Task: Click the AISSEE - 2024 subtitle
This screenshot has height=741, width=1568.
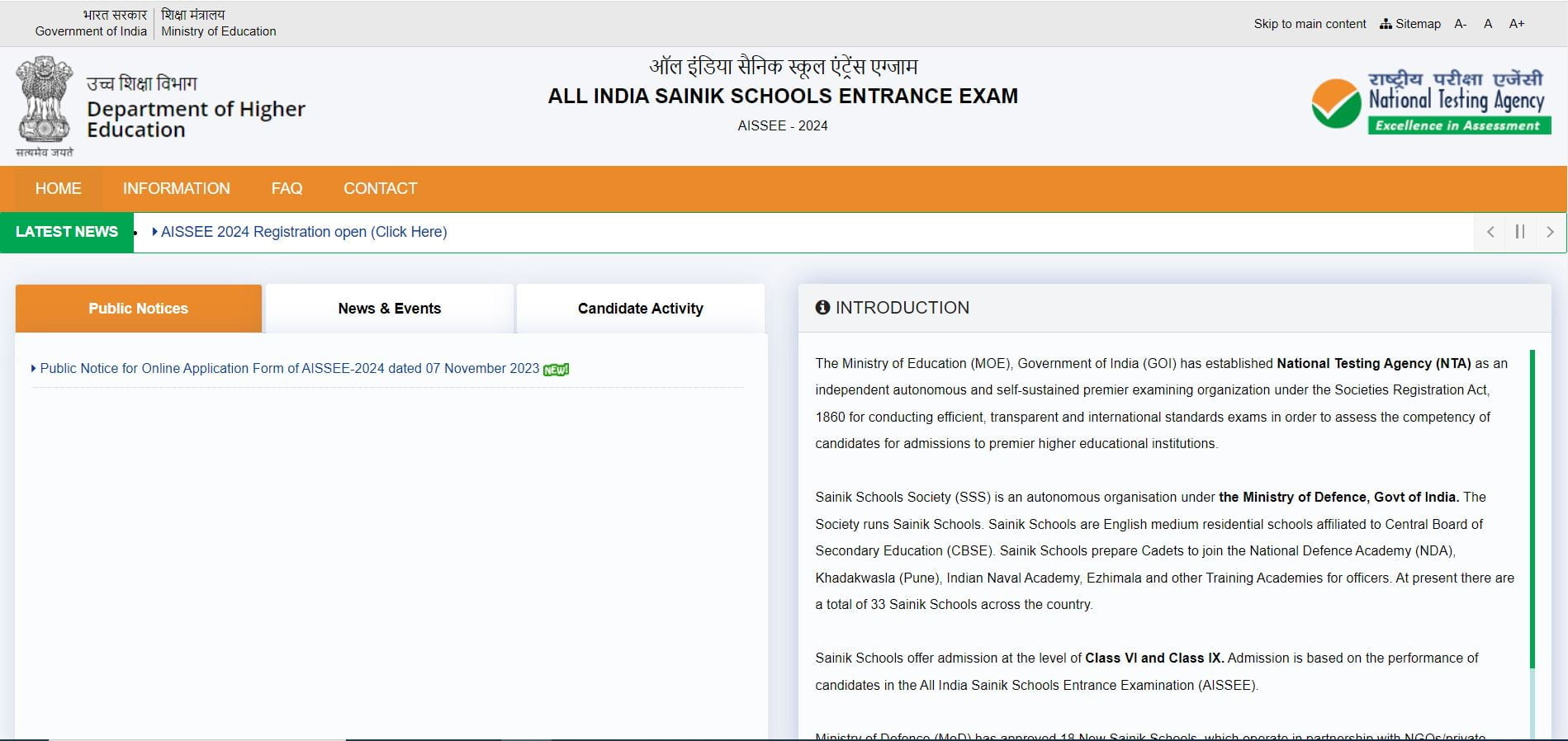Action: (x=783, y=125)
